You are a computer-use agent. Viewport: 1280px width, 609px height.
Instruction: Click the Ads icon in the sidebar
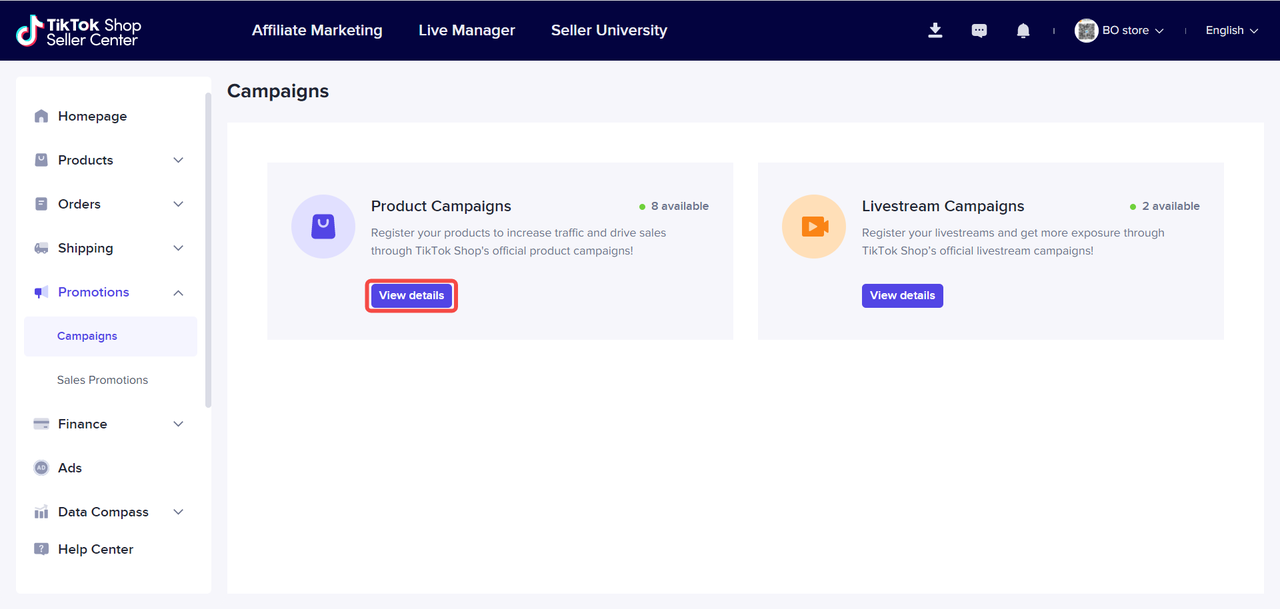41,468
